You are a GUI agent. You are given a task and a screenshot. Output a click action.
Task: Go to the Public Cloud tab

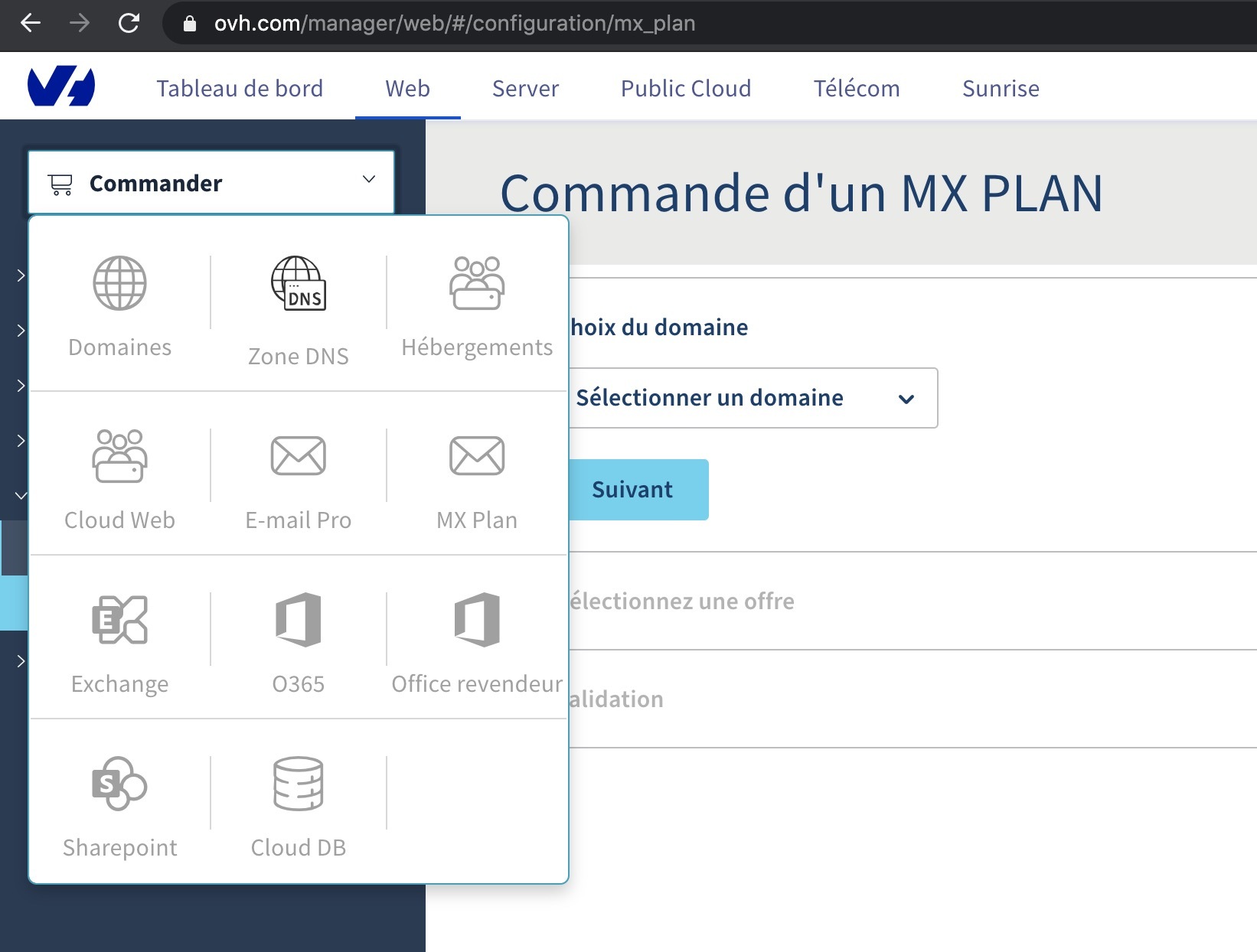685,89
